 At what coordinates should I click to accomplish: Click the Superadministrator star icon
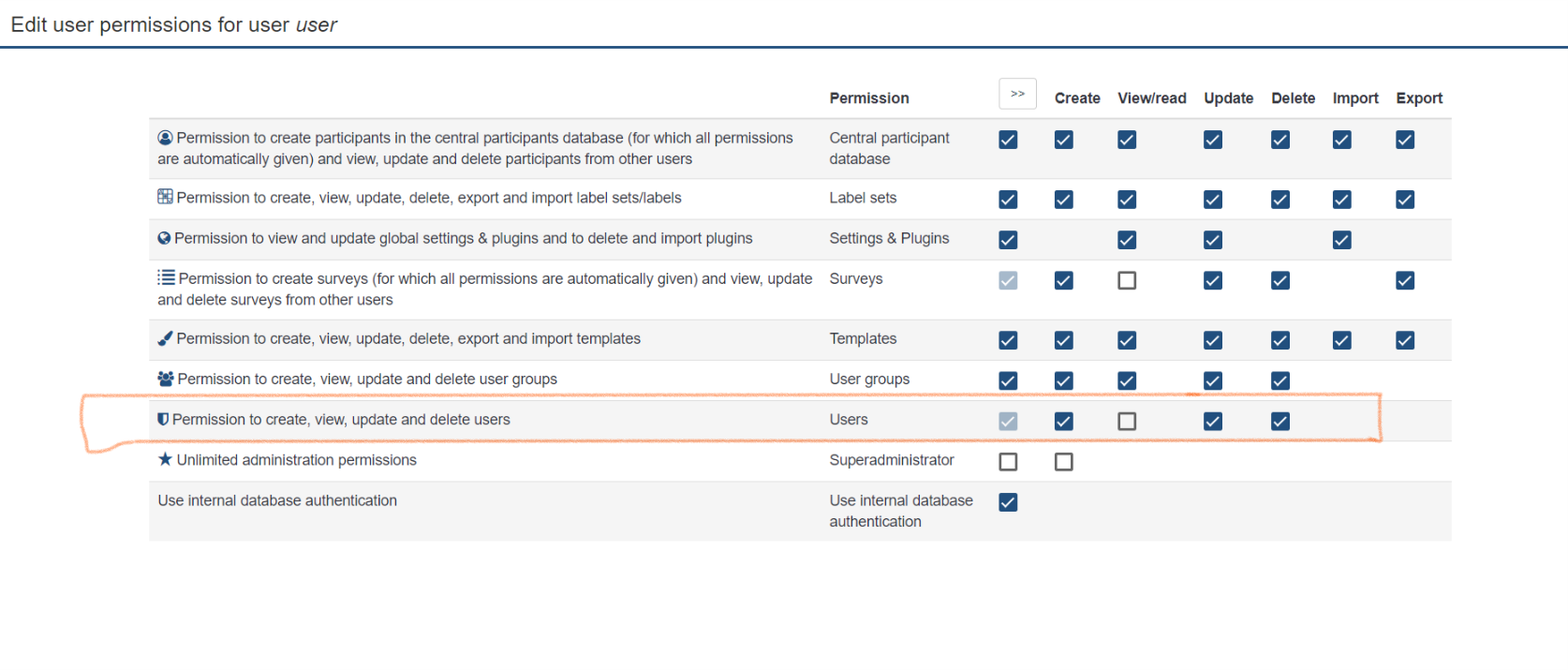pyautogui.click(x=165, y=459)
